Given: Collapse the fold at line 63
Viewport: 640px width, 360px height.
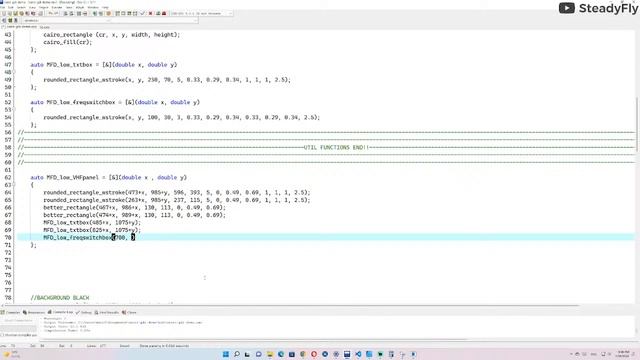Looking at the screenshot, I should tap(14, 185).
